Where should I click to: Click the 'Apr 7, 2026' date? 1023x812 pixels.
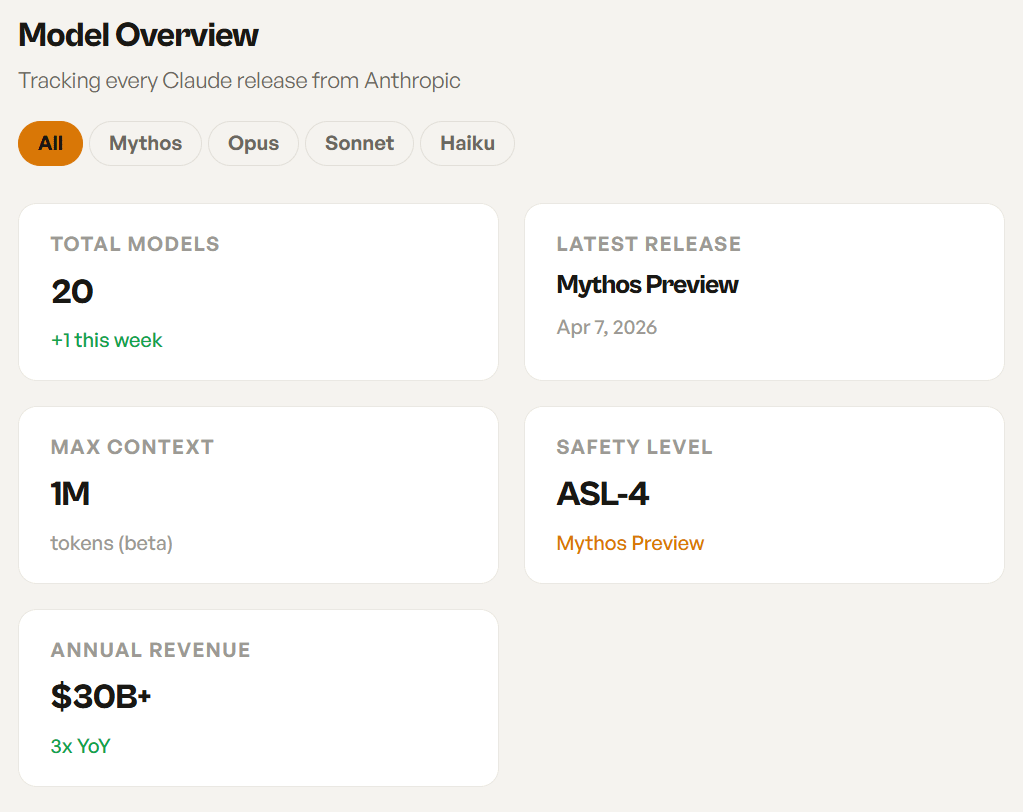(607, 327)
